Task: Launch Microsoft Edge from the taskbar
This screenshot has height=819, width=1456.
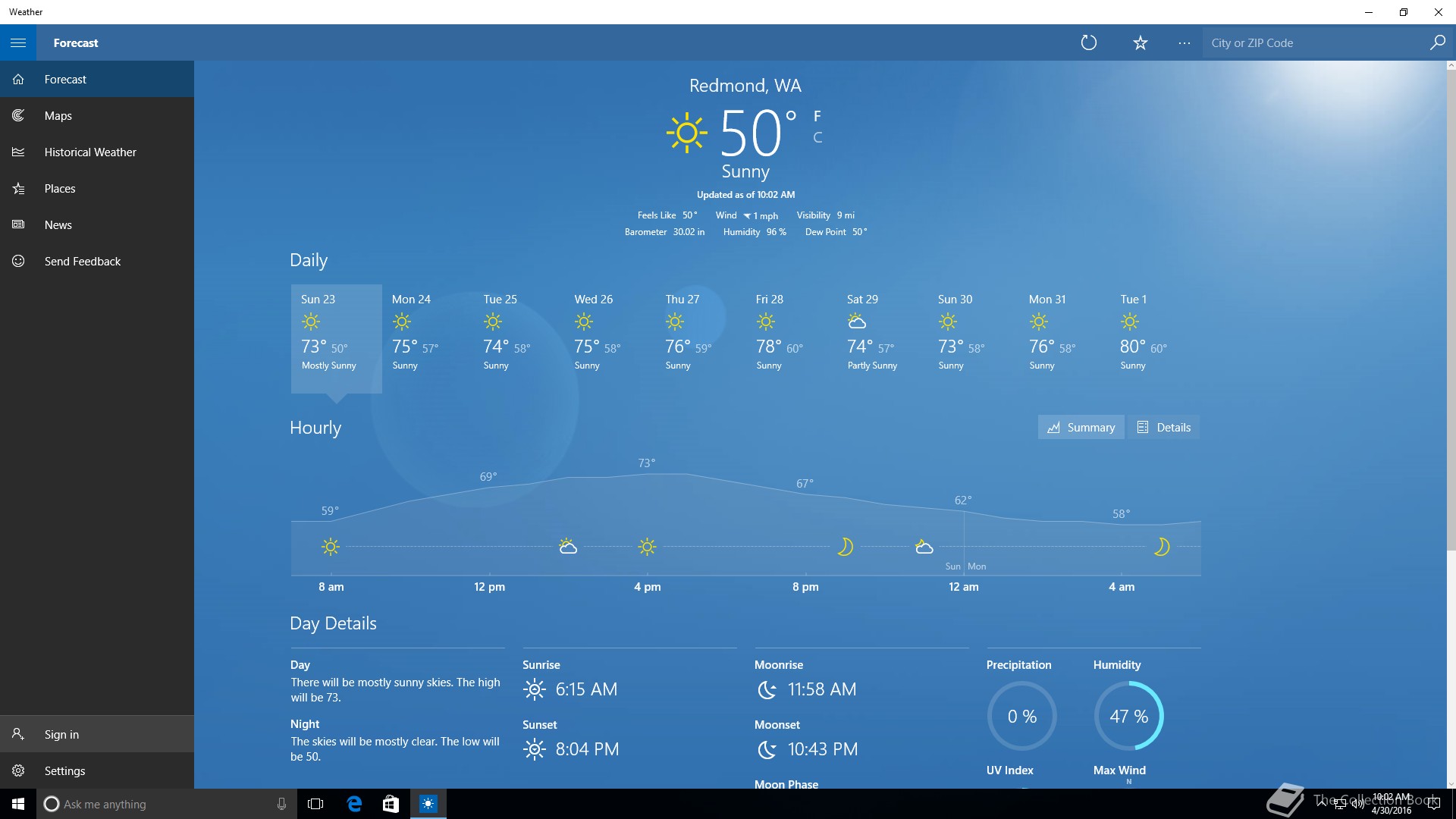Action: tap(354, 804)
